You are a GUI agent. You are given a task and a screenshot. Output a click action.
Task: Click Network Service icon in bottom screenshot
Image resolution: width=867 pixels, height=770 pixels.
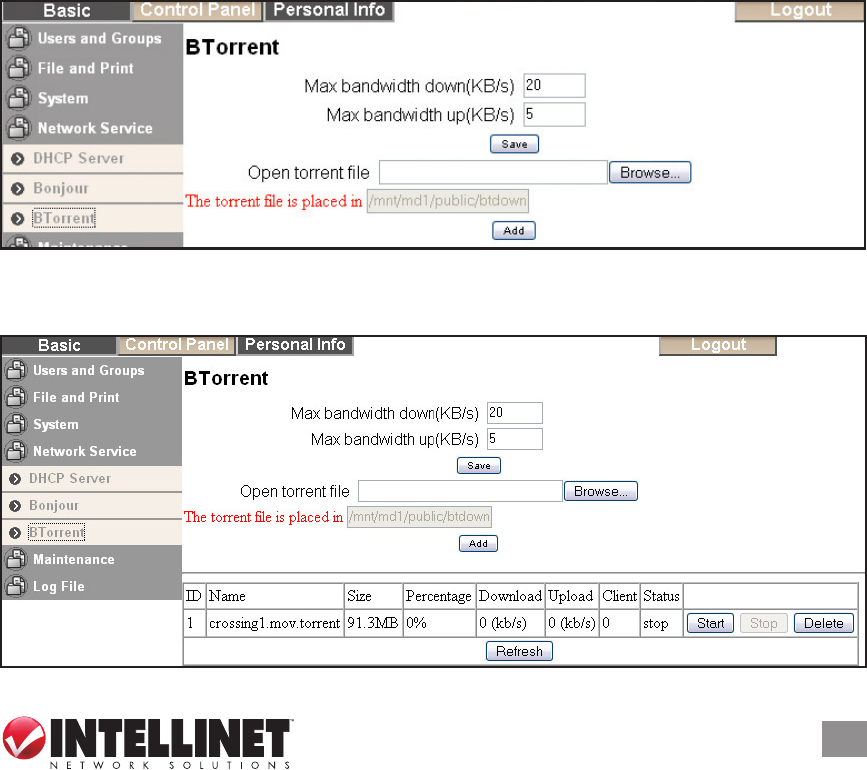click(x=16, y=451)
